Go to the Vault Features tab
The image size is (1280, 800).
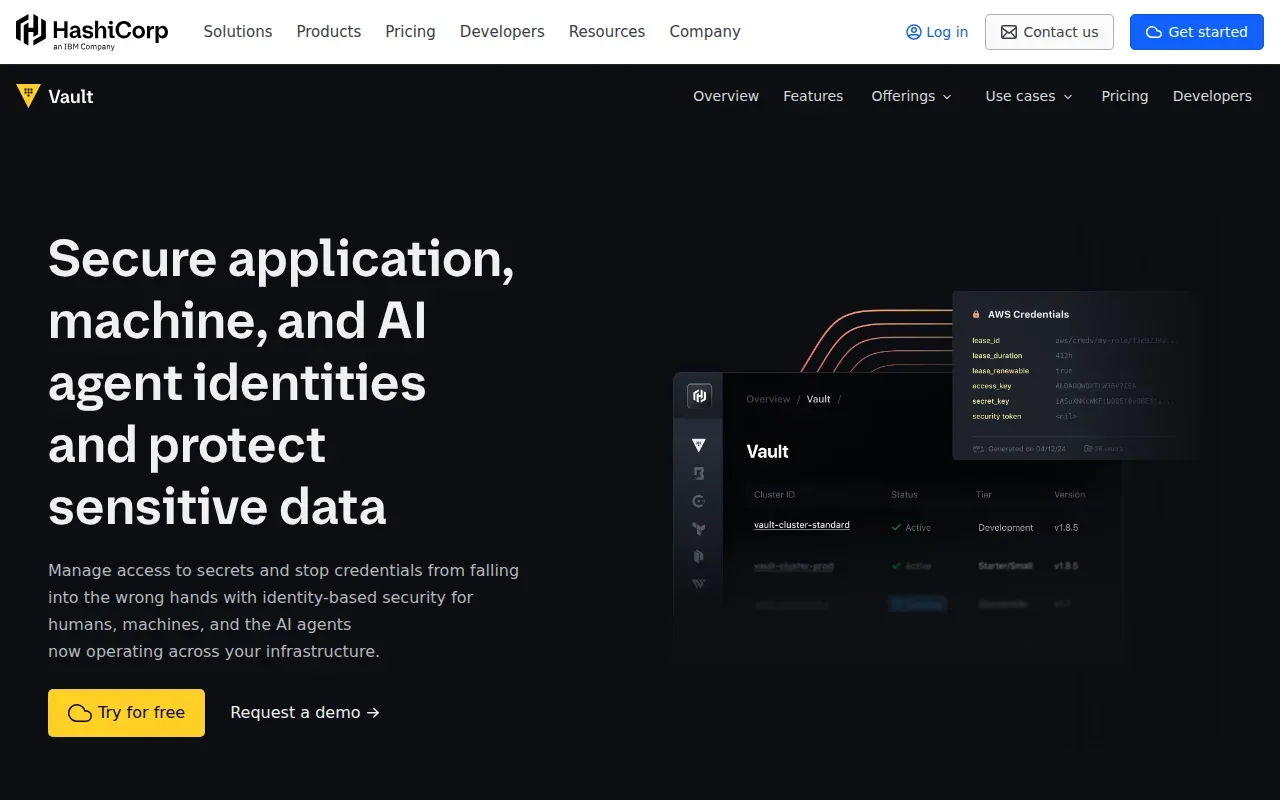[813, 96]
